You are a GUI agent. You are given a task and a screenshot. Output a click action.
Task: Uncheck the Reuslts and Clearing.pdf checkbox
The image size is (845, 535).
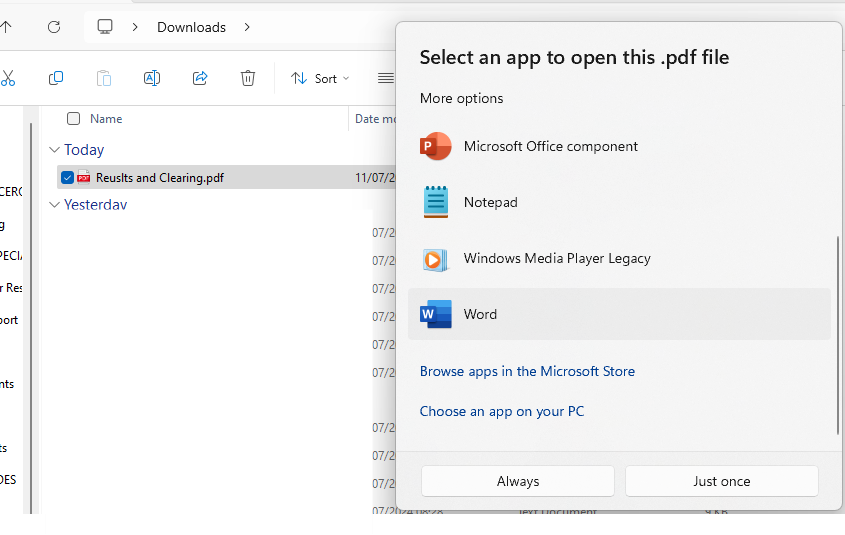click(67, 178)
